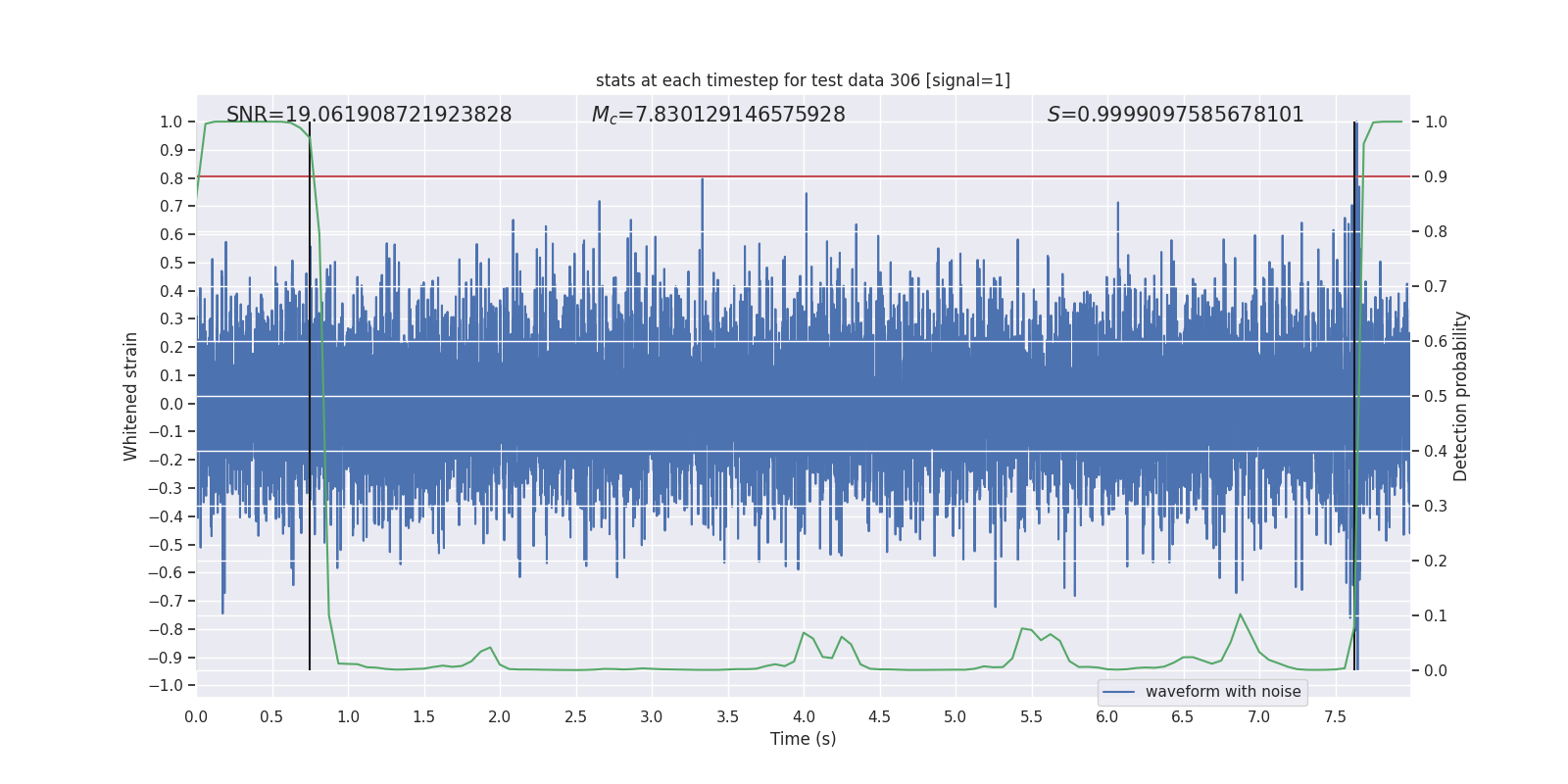Image resolution: width=1568 pixels, height=784 pixels.
Task: Click x-axis tick label 2.5
Action: [575, 717]
